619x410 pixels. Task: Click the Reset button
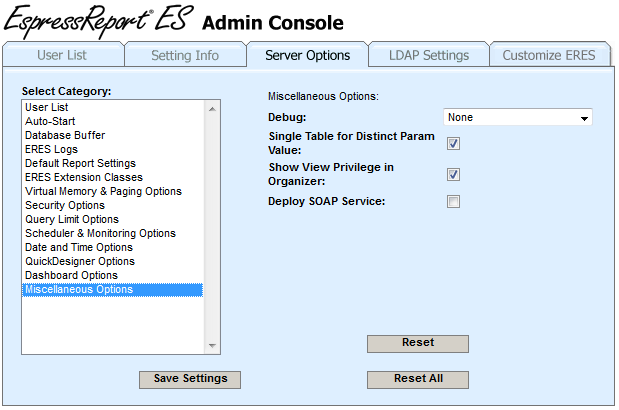(418, 344)
